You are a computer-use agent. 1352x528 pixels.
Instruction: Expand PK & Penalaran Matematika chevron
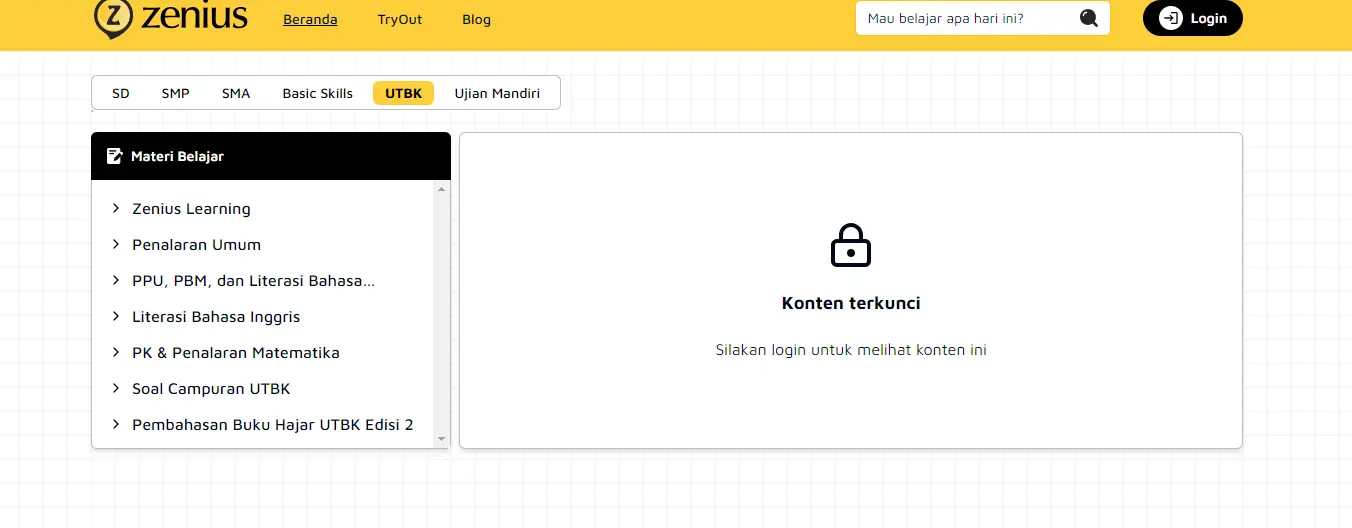(x=116, y=352)
